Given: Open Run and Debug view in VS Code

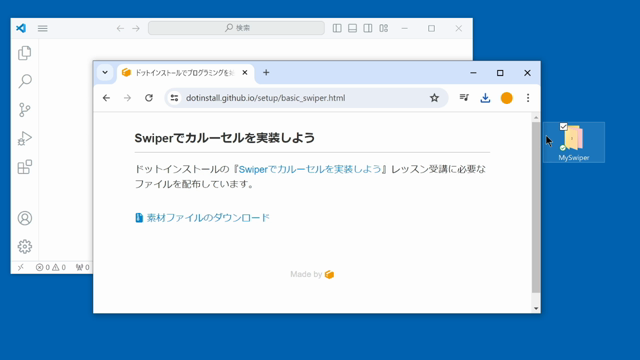Looking at the screenshot, I should click(x=24, y=138).
